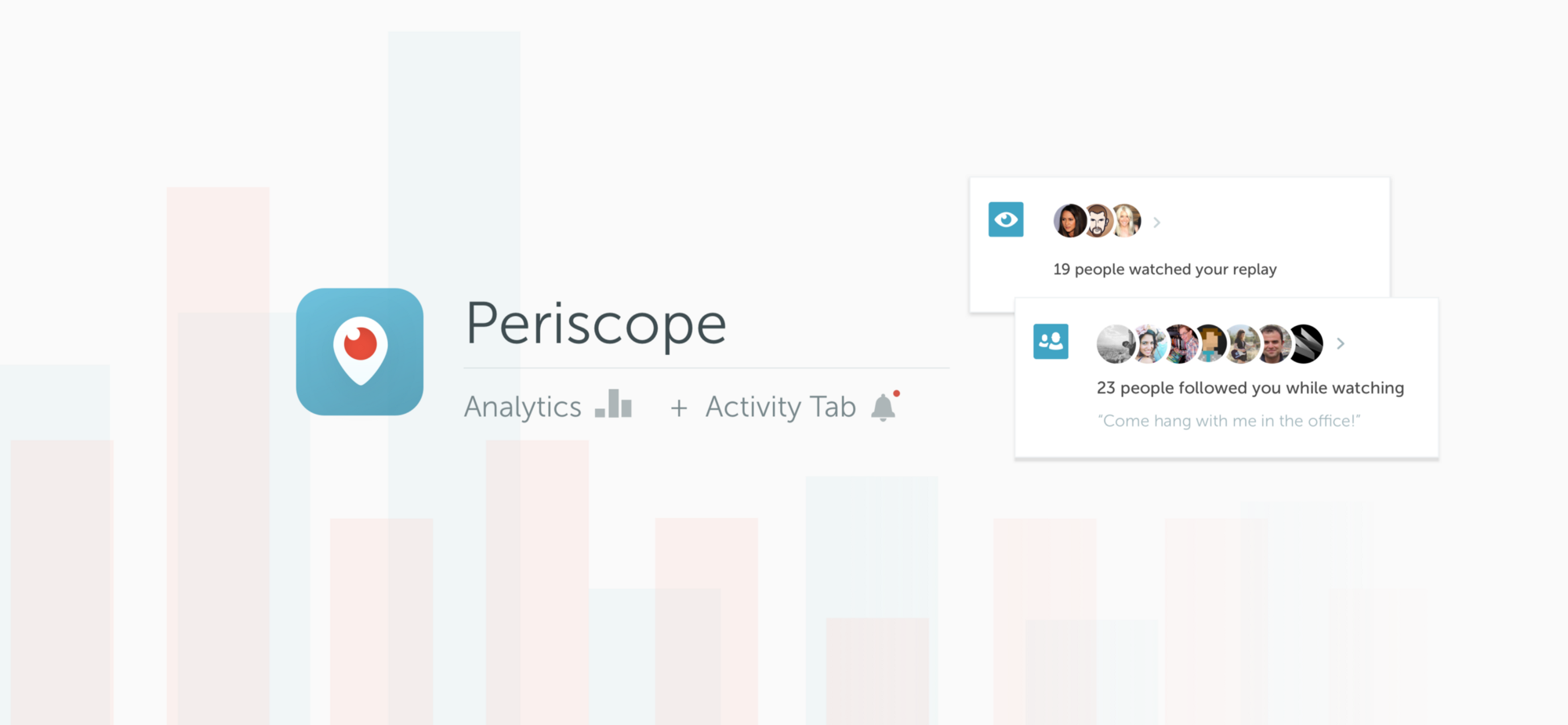1568x725 pixels.
Task: Click "19 people watched your replay" text
Action: (x=1165, y=270)
